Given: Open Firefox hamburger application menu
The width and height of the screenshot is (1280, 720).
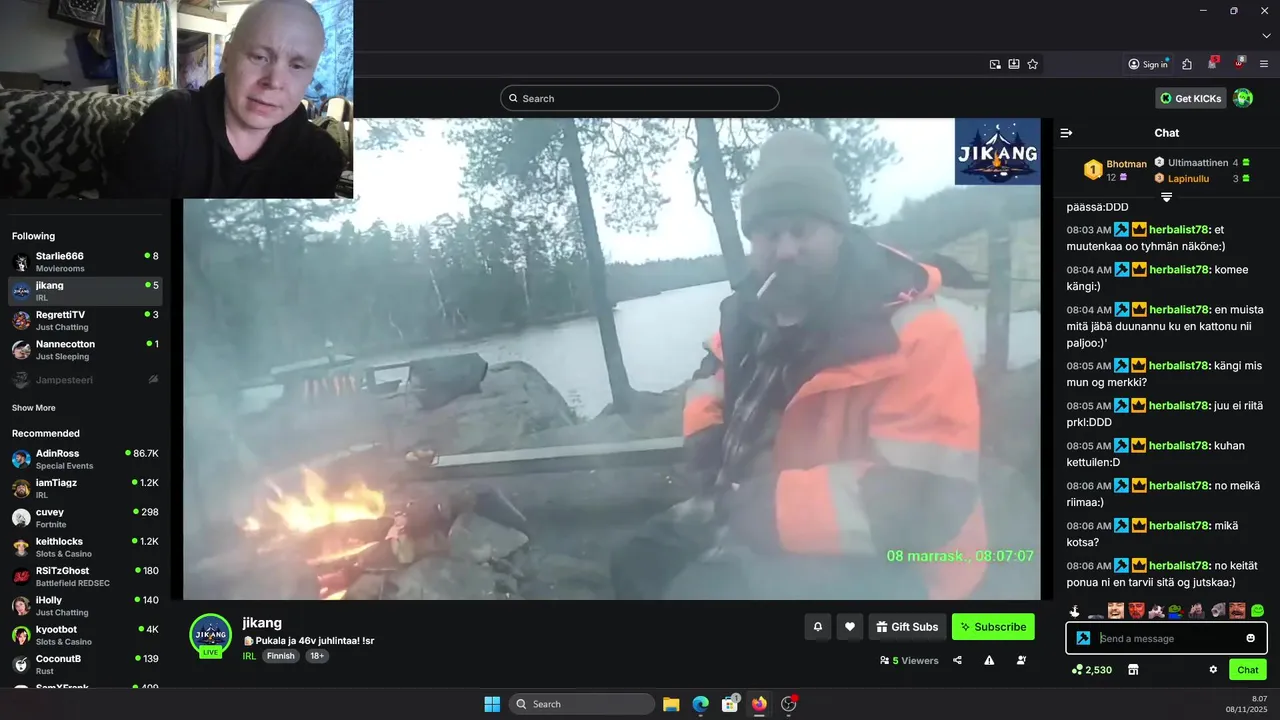Looking at the screenshot, I should 1264,64.
